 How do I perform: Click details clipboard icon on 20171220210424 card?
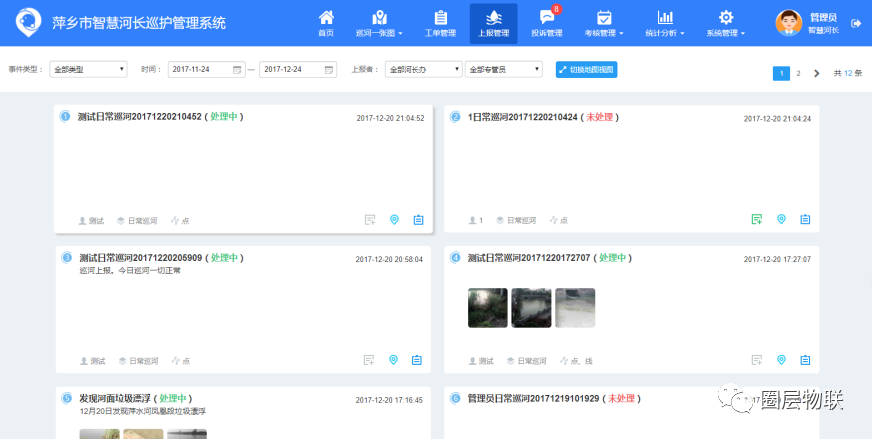click(x=805, y=219)
